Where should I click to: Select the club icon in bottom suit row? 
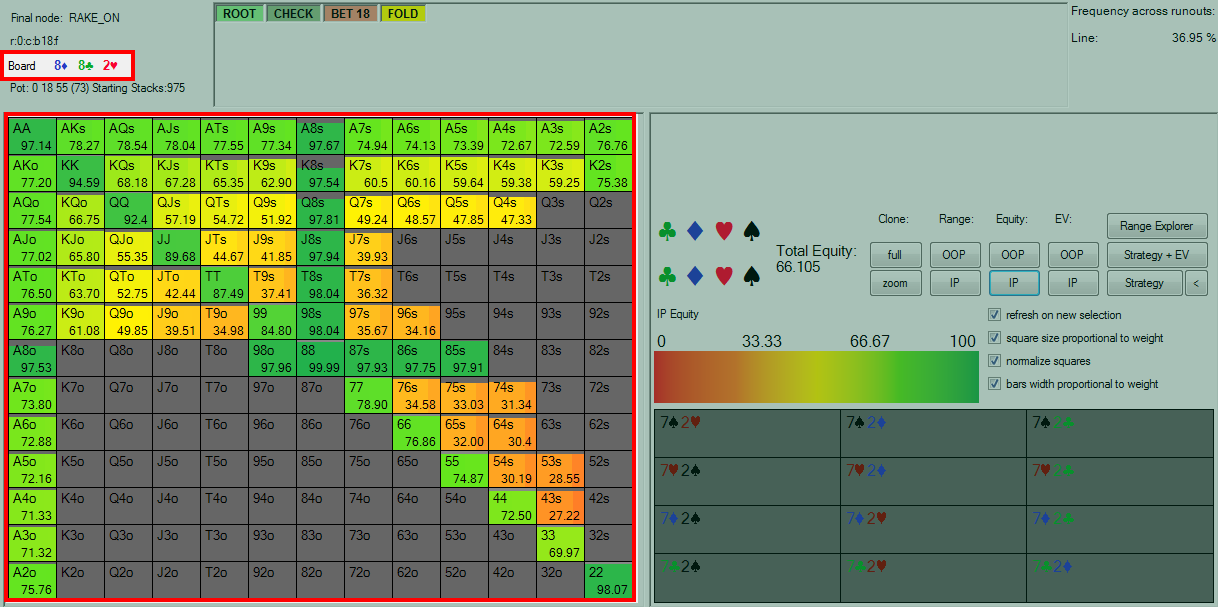[x=668, y=275]
